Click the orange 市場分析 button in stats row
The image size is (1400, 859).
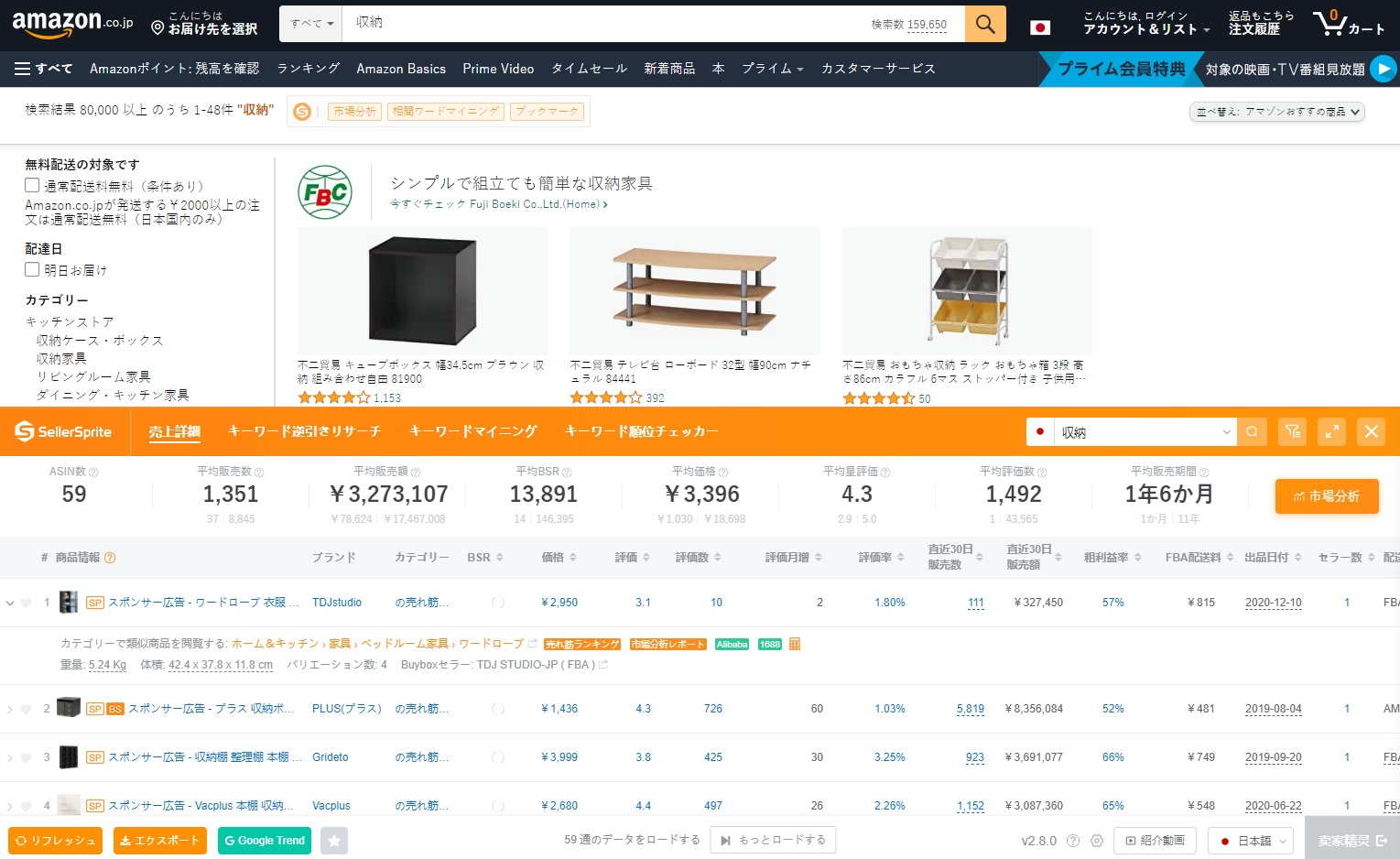1327,496
